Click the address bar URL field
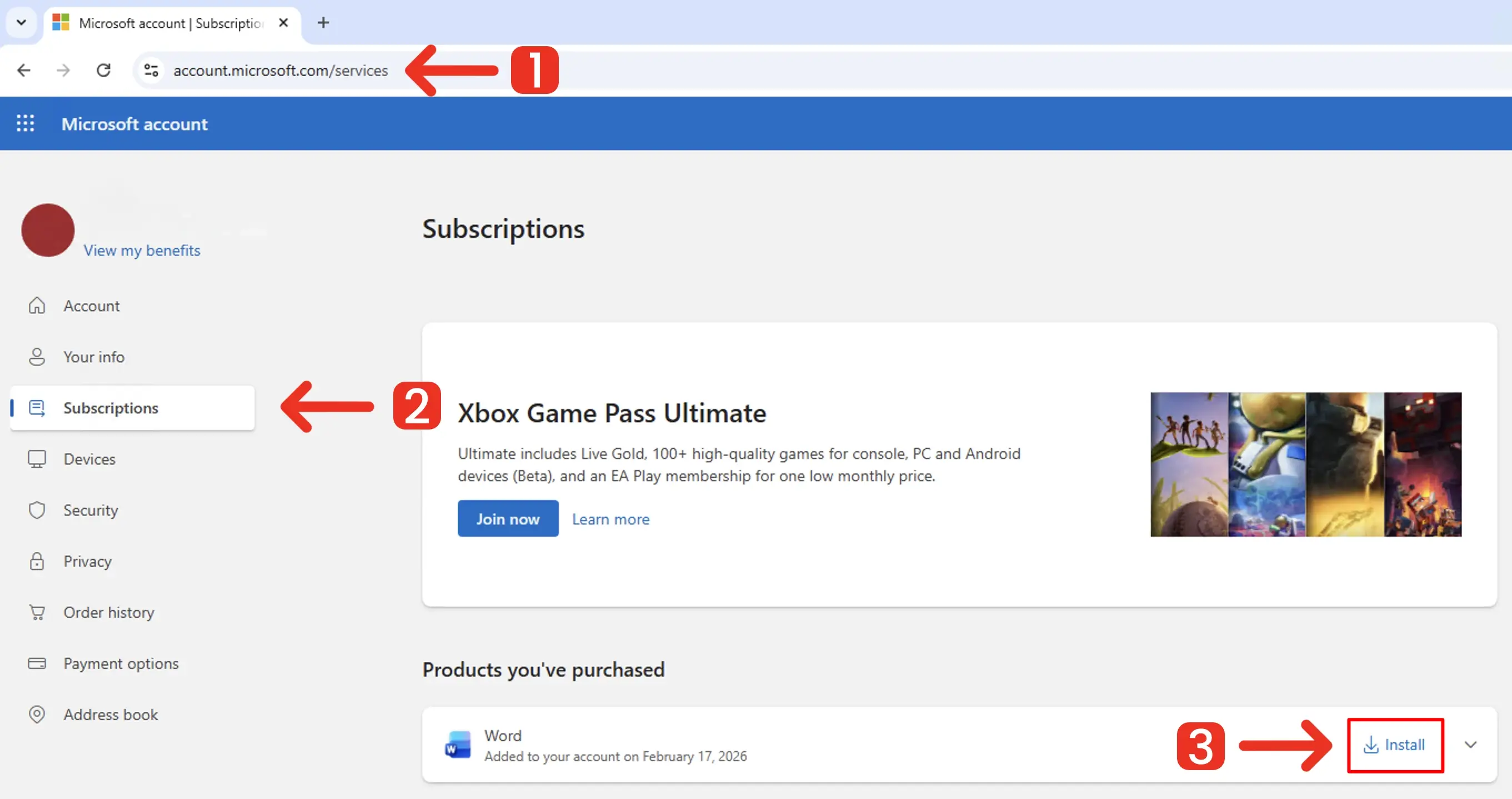Screen dimensions: 1512x799 (x=281, y=71)
